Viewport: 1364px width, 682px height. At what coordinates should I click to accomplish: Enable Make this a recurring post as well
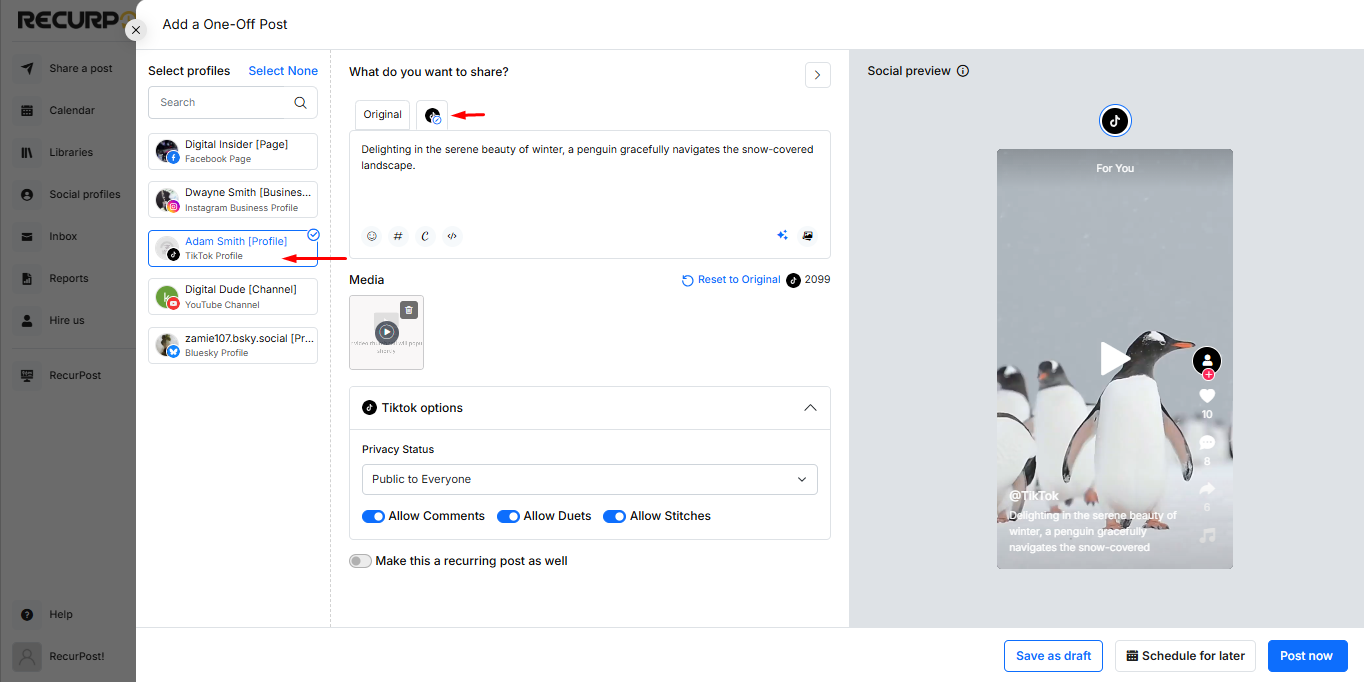[x=360, y=561]
